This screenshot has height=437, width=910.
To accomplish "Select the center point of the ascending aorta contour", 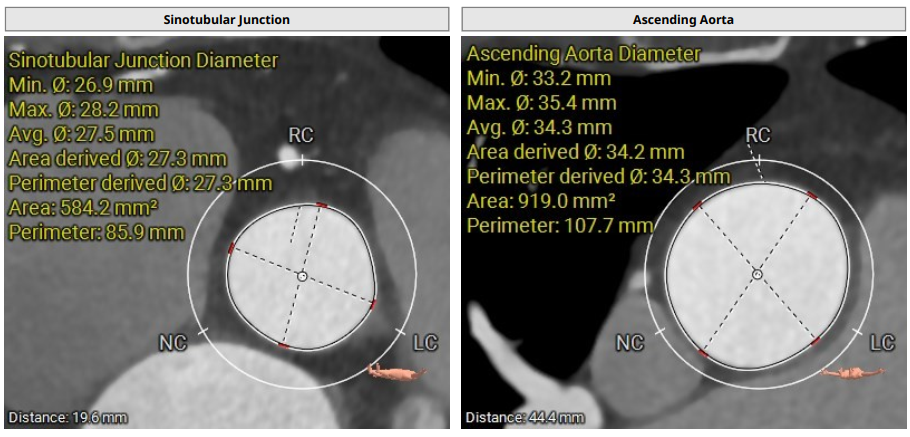I will (757, 274).
